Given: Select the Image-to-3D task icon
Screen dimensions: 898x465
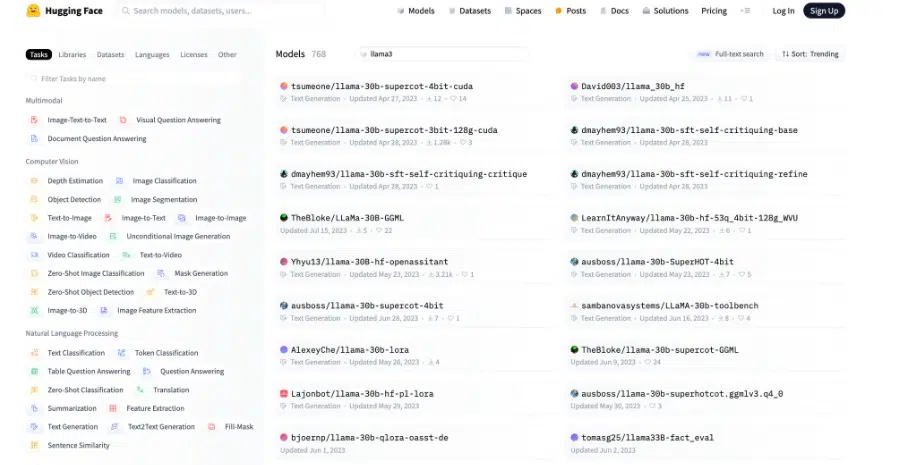Looking at the screenshot, I should pyautogui.click(x=34, y=310).
